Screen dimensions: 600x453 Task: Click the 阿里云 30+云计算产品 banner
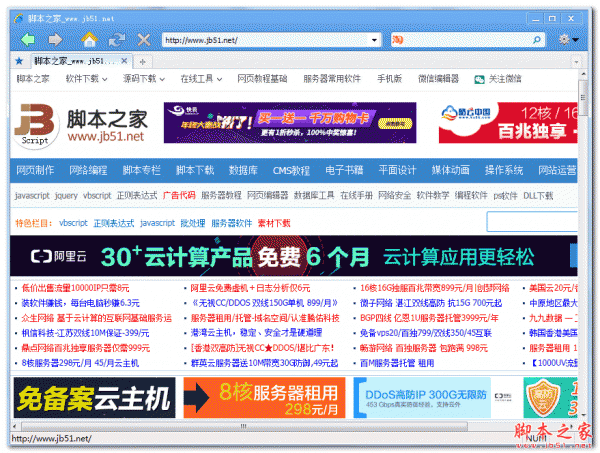293,256
